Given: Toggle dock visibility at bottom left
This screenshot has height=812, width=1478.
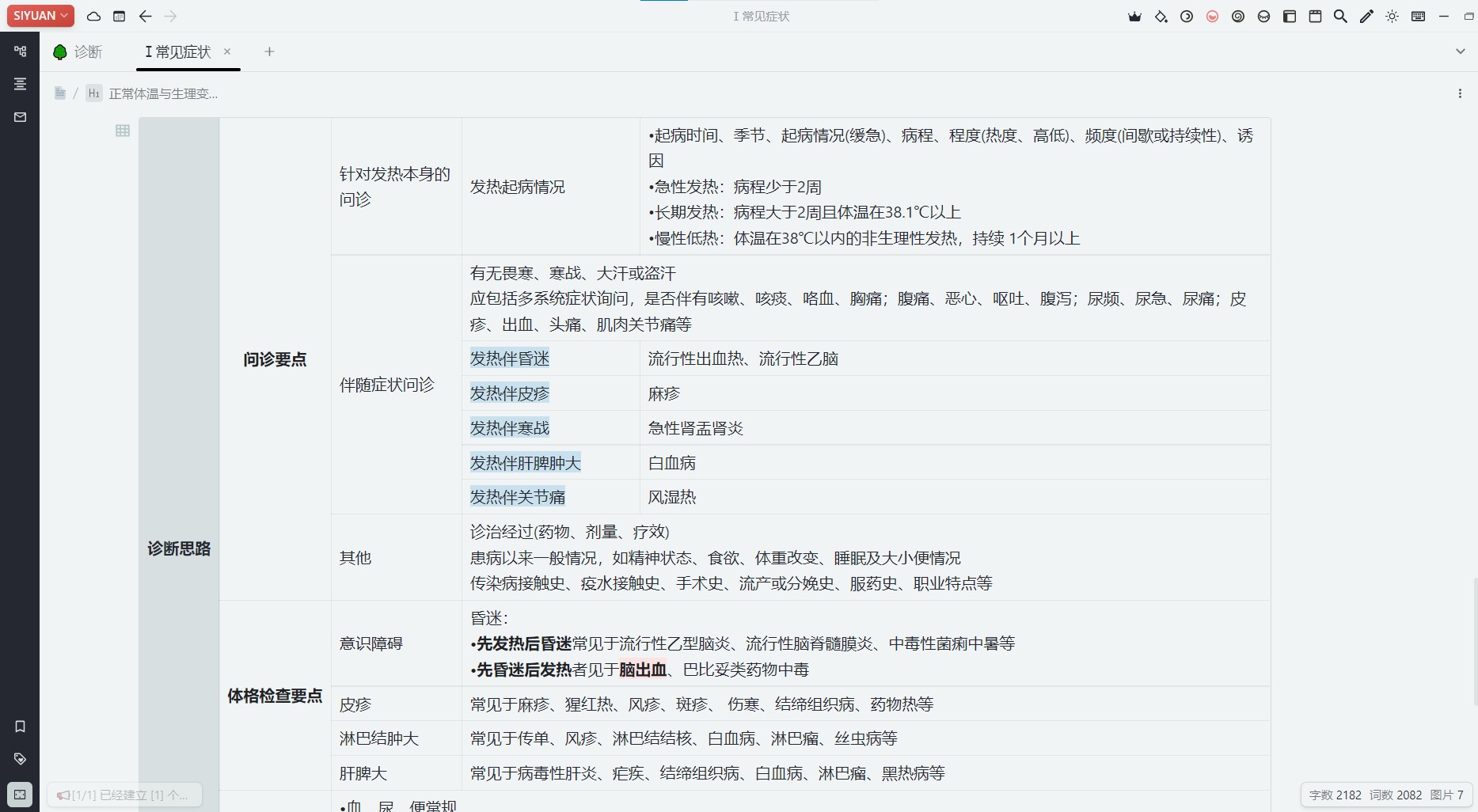Looking at the screenshot, I should [x=20, y=795].
